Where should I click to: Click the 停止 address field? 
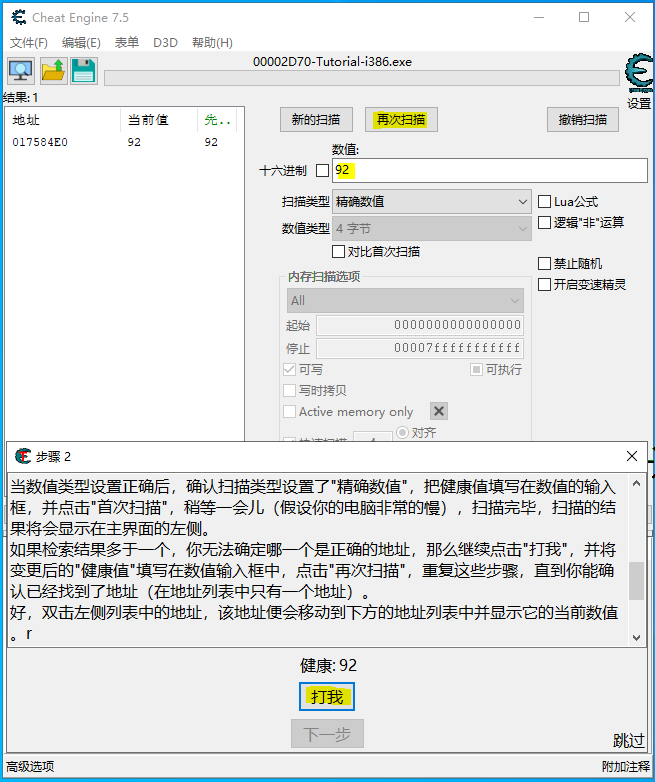(x=420, y=348)
